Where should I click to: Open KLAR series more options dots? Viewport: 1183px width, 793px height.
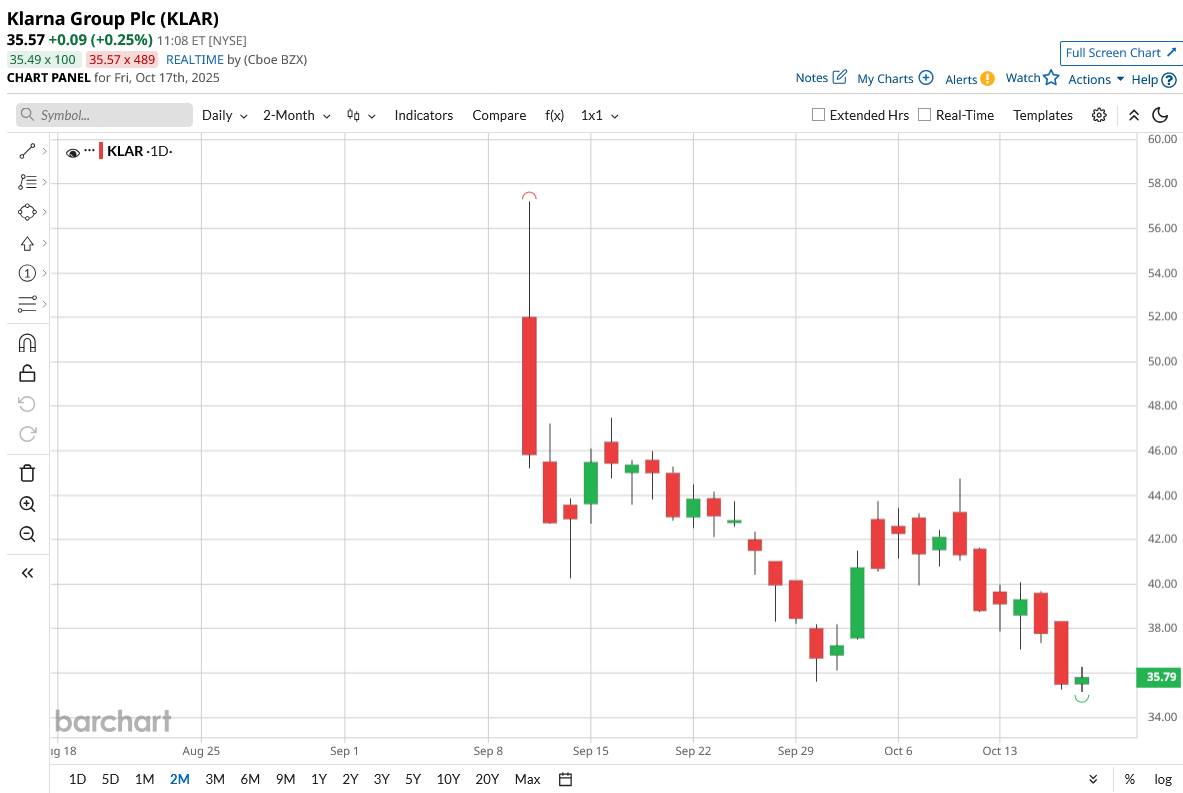click(x=90, y=149)
